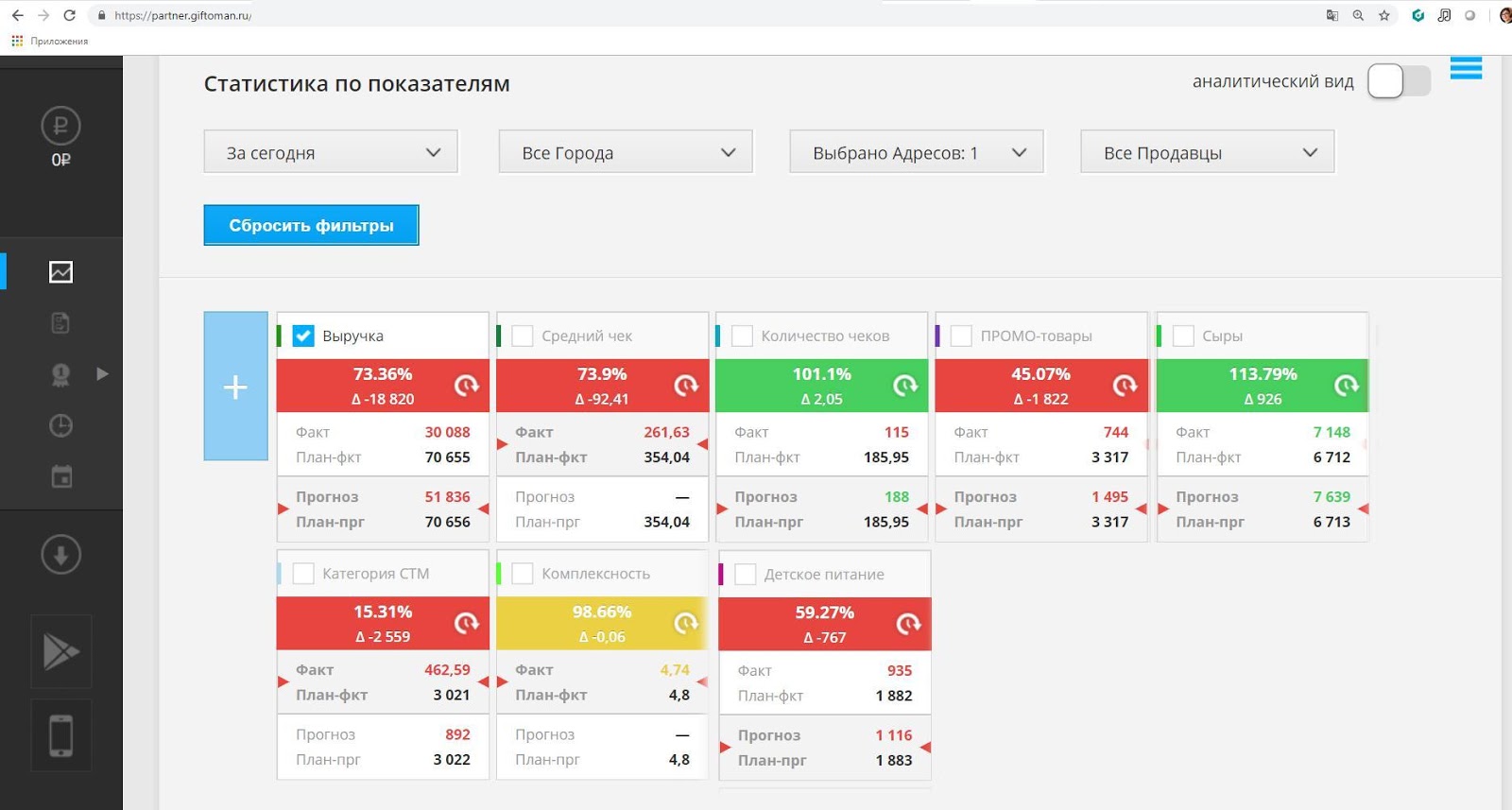The height and width of the screenshot is (810, 1512).
Task: Click the 45.07% red ПРОМО-товары band
Action: [x=1040, y=386]
